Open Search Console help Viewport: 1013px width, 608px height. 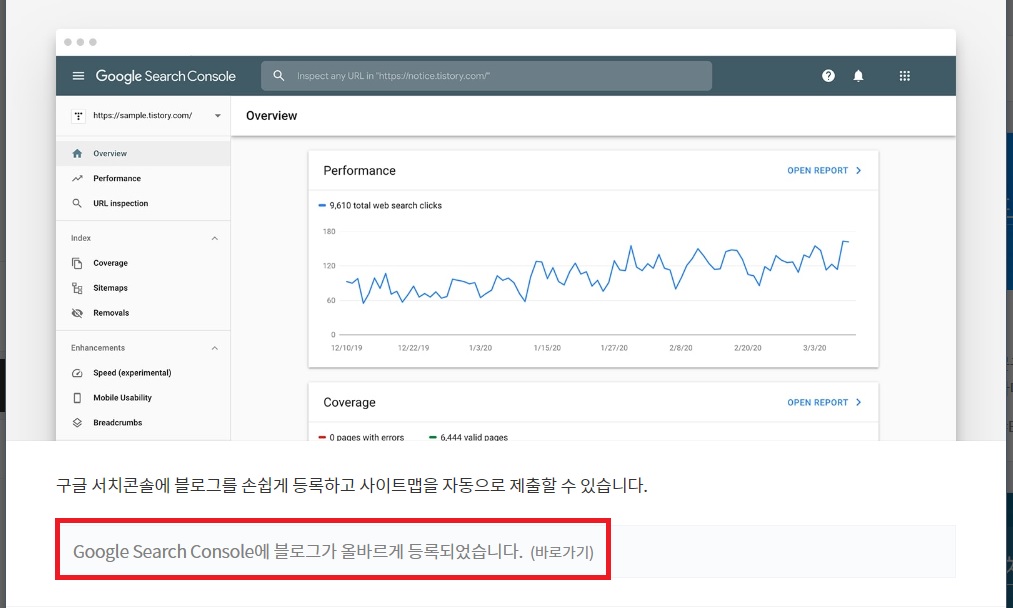[828, 75]
